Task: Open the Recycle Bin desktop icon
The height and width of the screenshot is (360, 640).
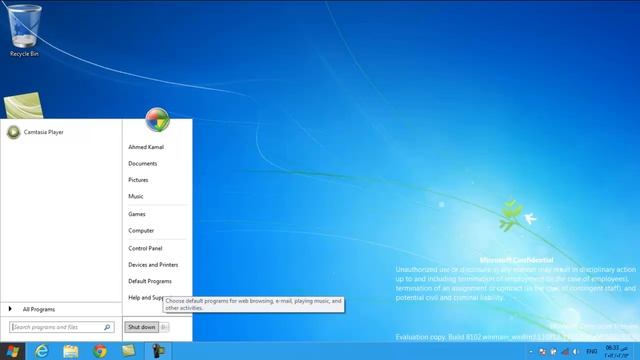Action: tap(24, 31)
